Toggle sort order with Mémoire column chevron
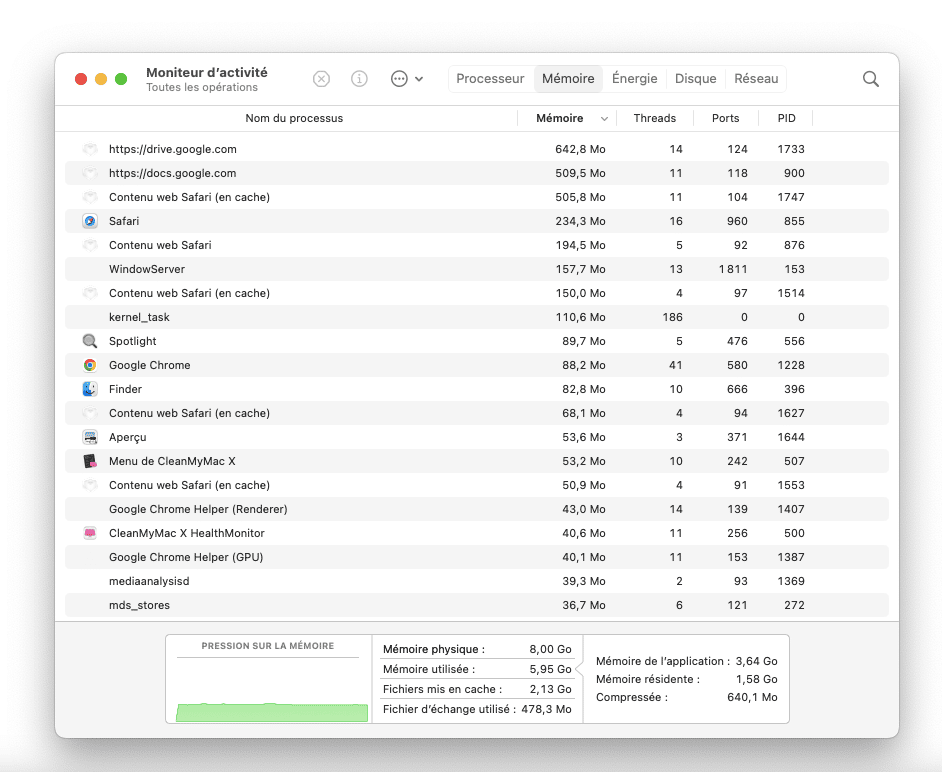 click(x=604, y=119)
